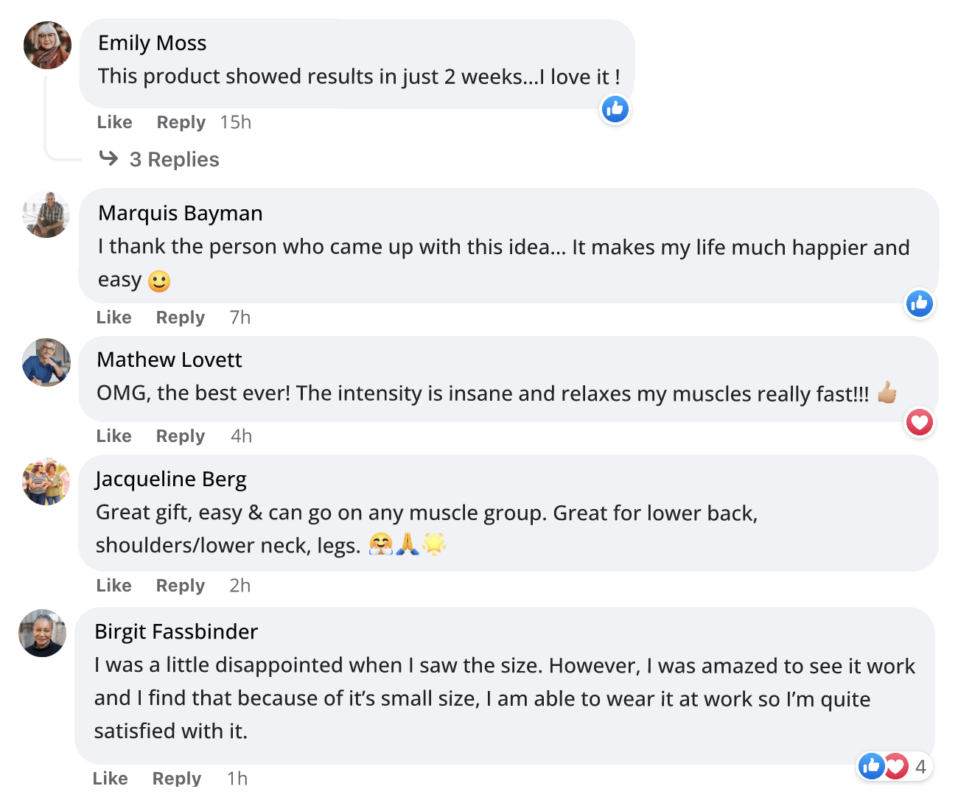Like Jacqueline Berg's comment

[x=114, y=585]
